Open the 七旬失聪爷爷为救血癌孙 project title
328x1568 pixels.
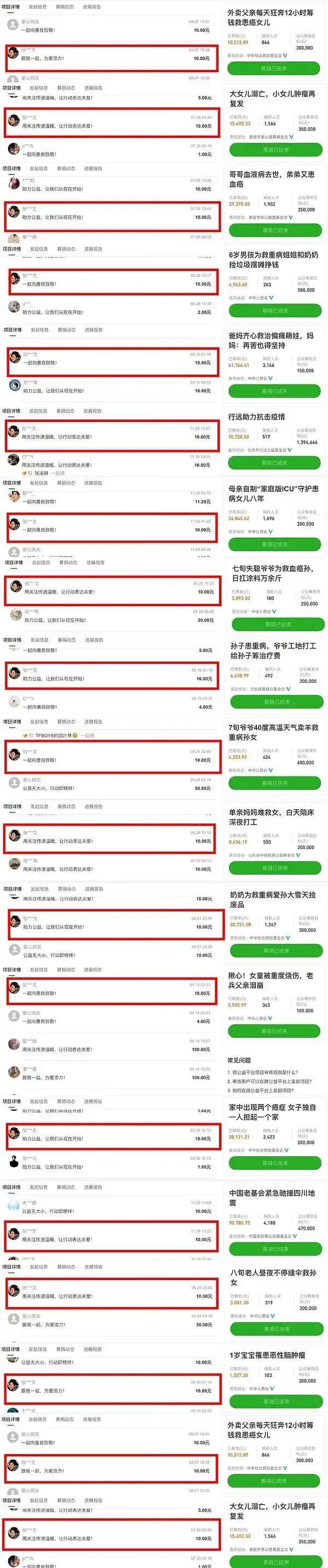(273, 573)
